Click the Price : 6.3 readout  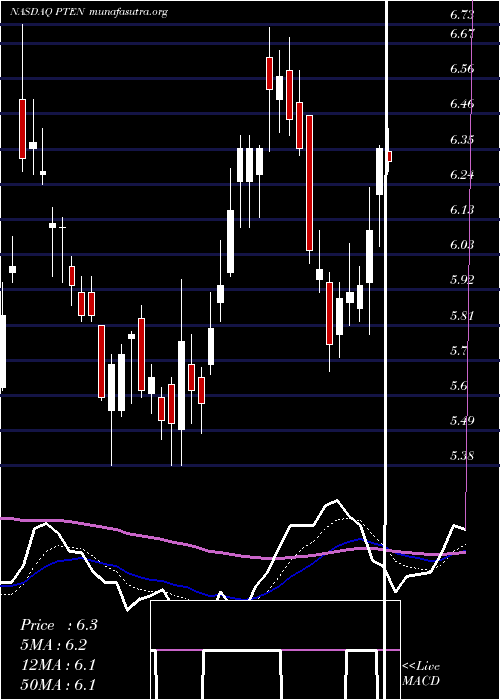[x=59, y=625]
